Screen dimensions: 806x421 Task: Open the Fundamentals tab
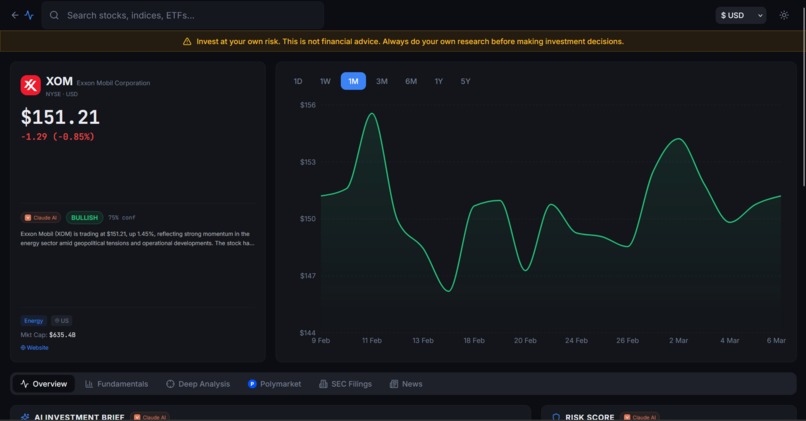pyautogui.click(x=117, y=384)
